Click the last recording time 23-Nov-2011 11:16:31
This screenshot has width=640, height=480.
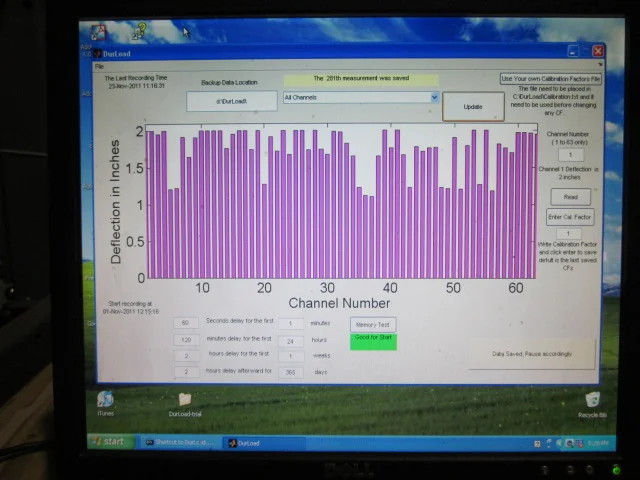[x=137, y=86]
